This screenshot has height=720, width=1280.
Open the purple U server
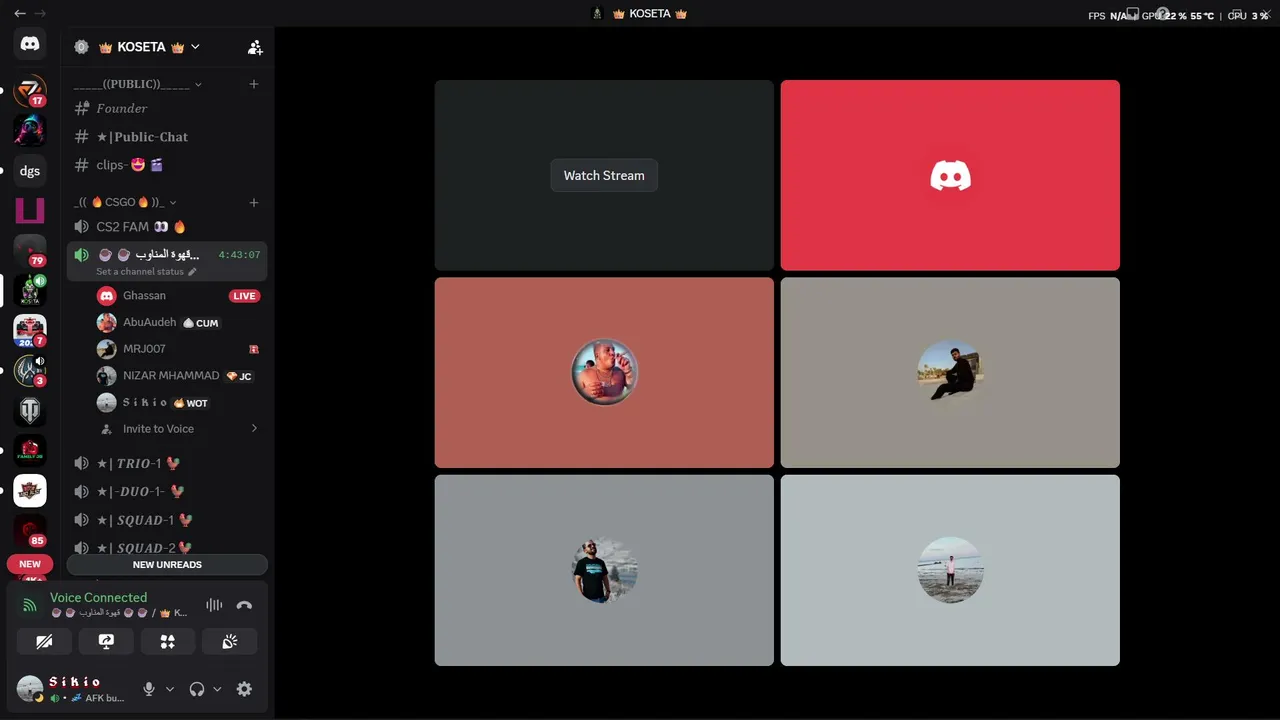tap(30, 211)
